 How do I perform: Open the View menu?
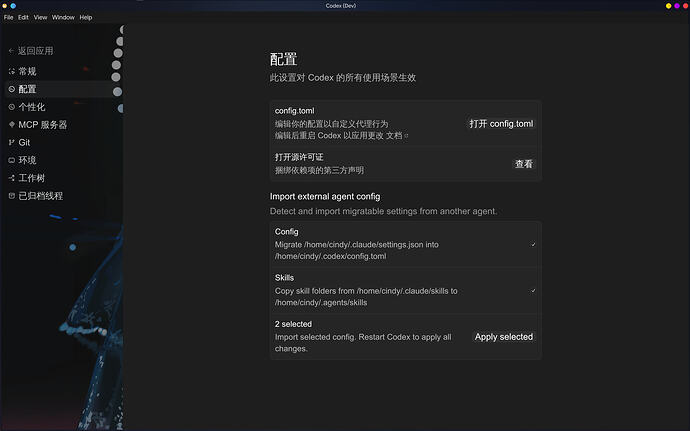tap(40, 17)
